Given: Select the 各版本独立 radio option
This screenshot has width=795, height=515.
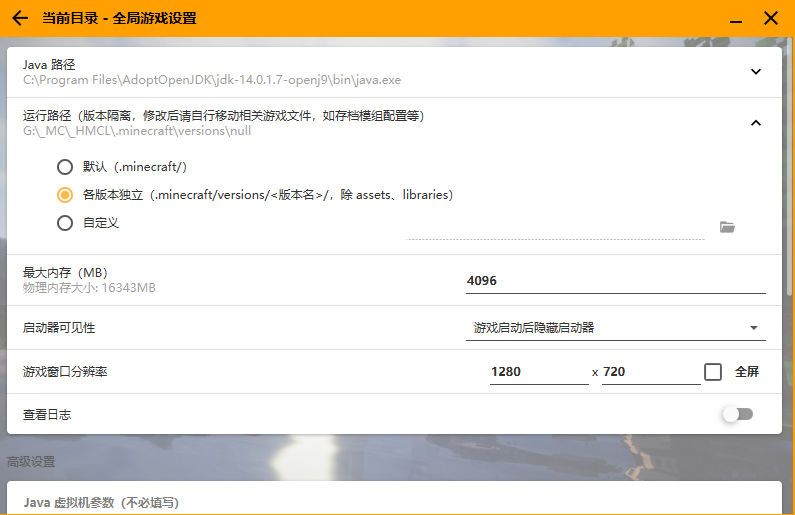Looking at the screenshot, I should (65, 195).
